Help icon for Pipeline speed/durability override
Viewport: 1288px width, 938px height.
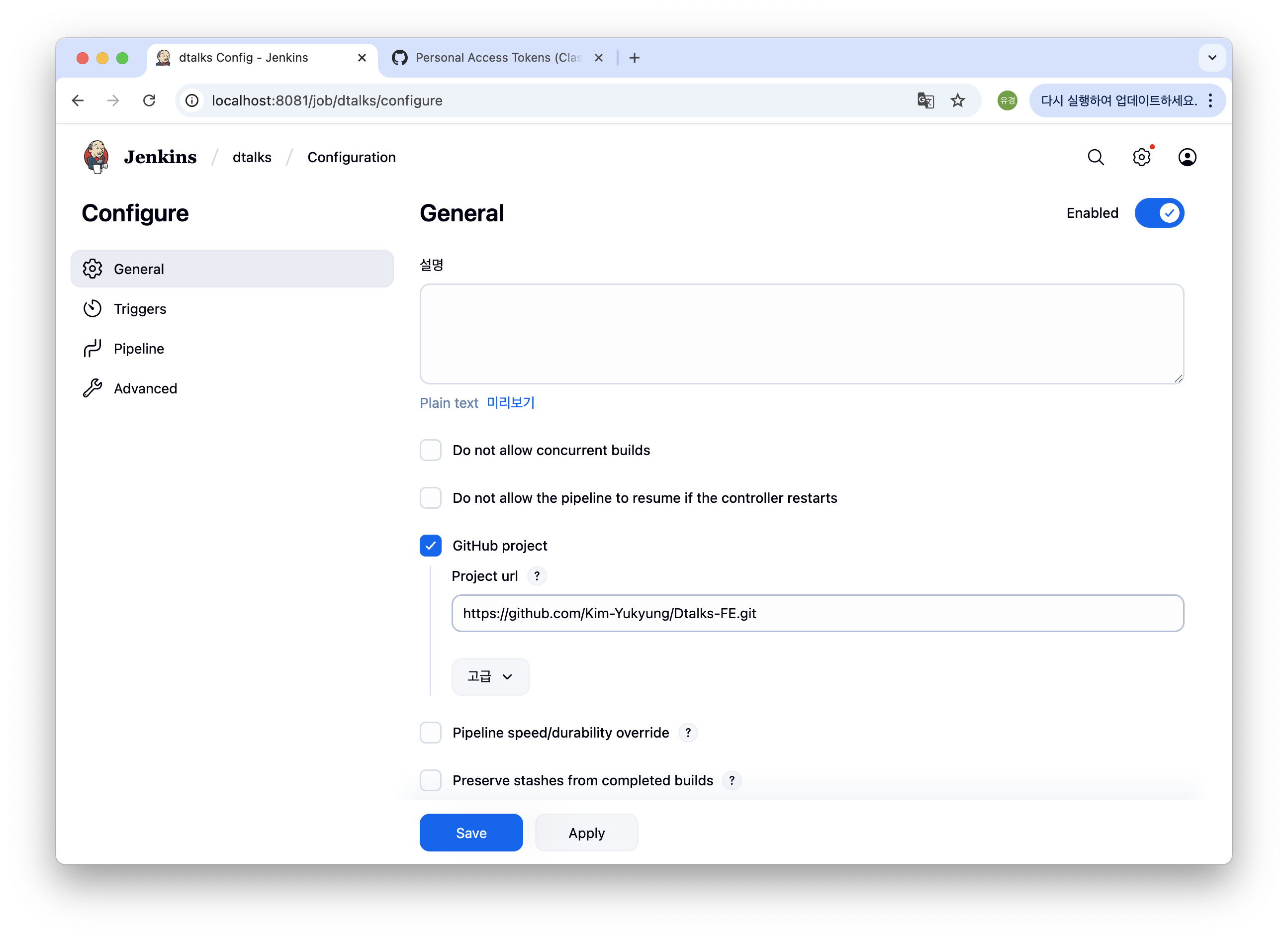tap(688, 733)
